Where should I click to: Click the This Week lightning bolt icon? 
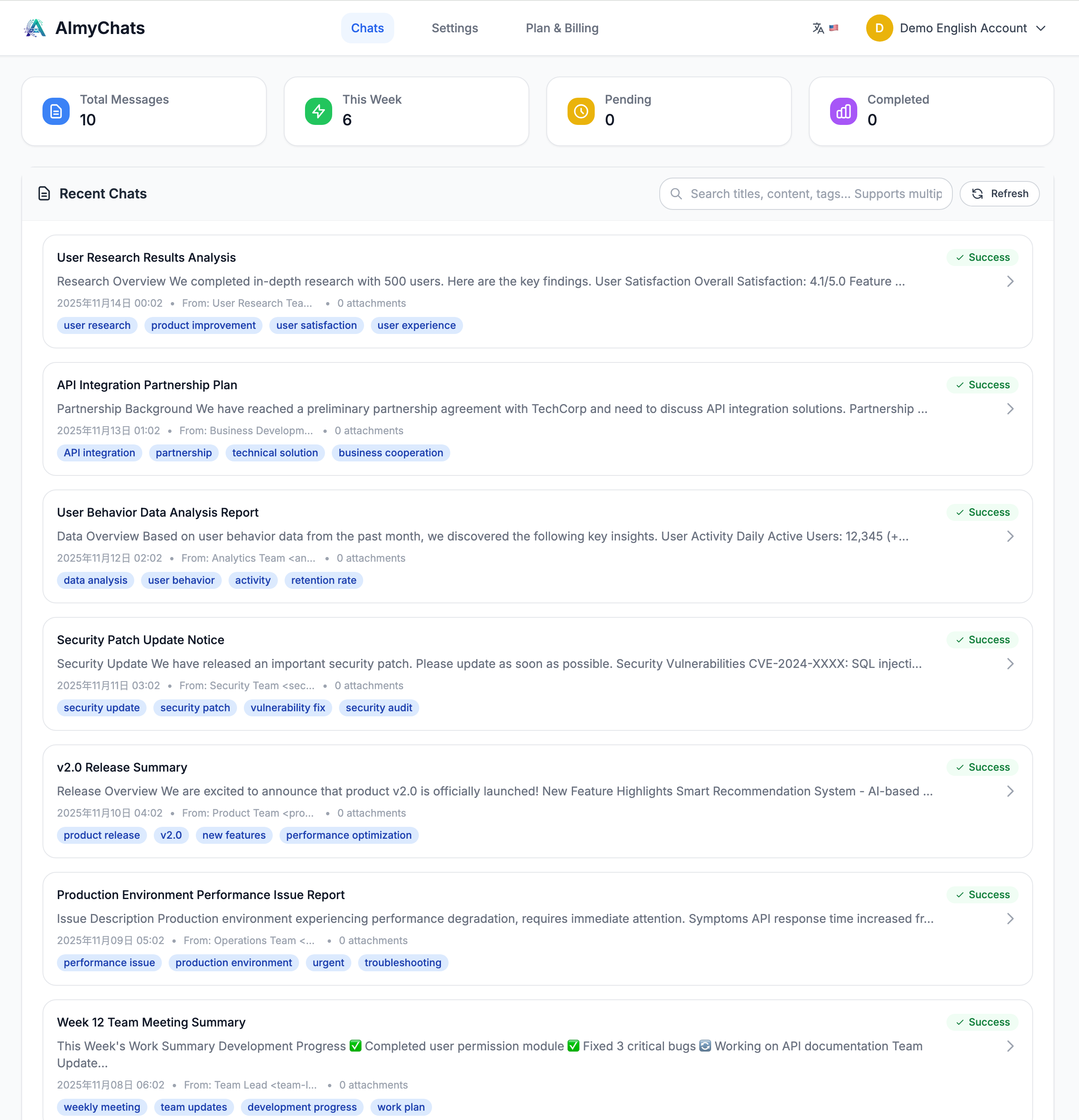[x=318, y=111]
